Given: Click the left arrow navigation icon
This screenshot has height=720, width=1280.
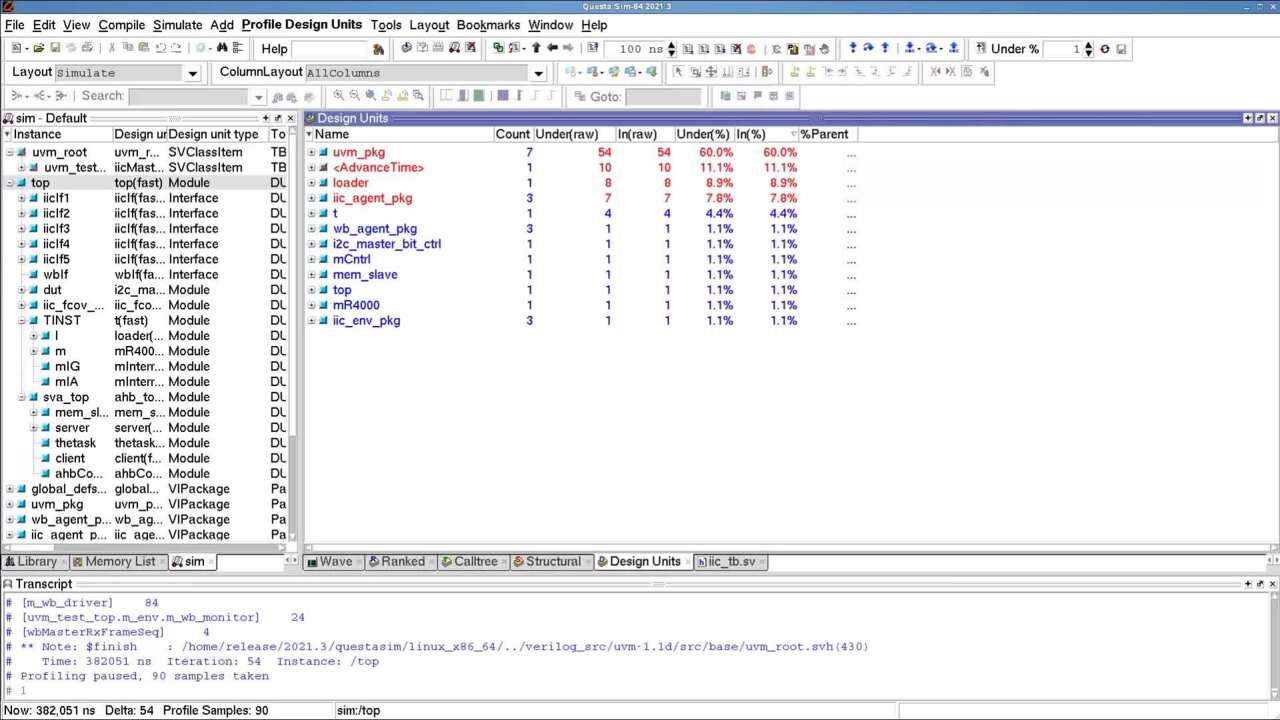Looking at the screenshot, I should [552, 48].
